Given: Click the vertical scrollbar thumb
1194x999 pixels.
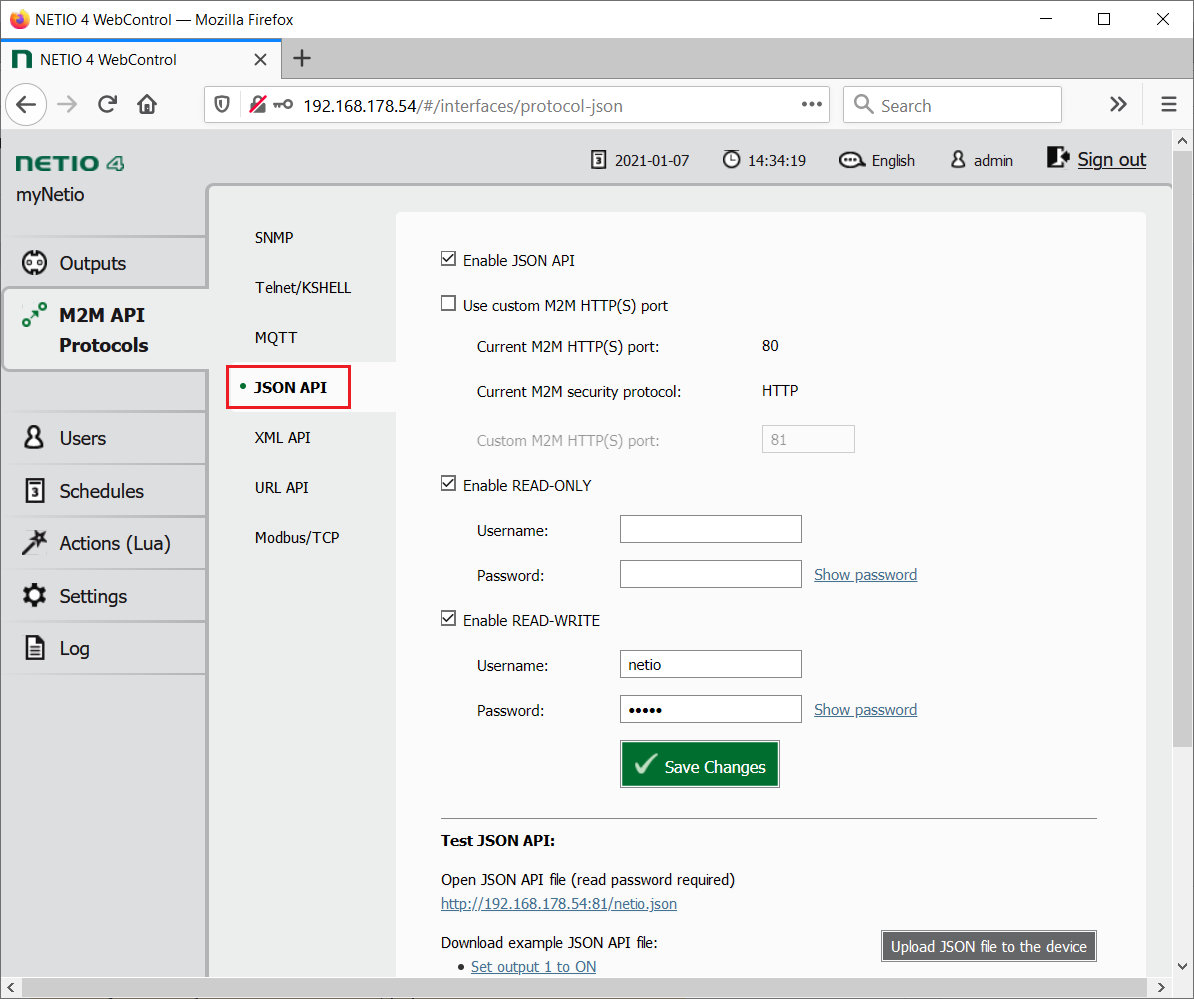Looking at the screenshot, I should coord(1182,449).
